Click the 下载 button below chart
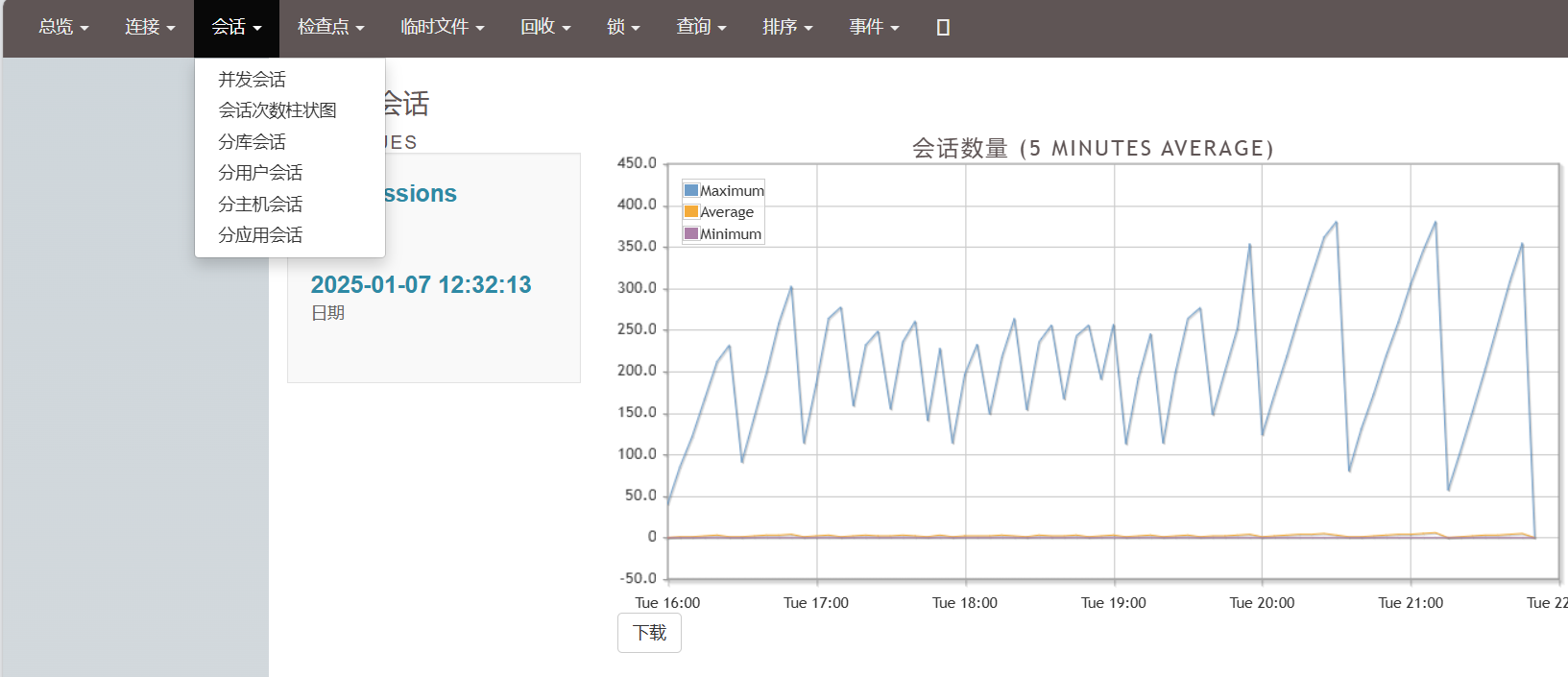 click(x=649, y=633)
